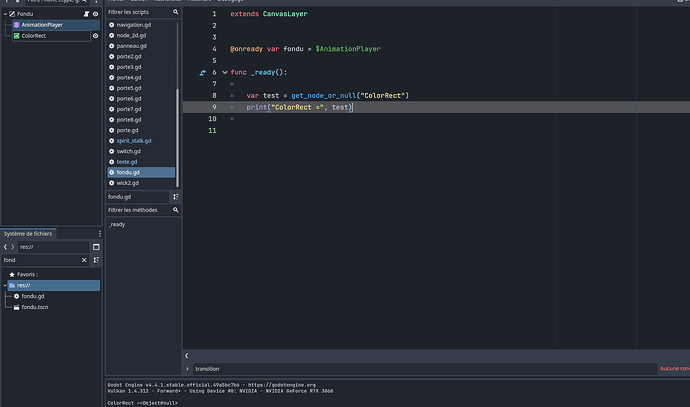Click the search icon in Filtrer les scripts

click(175, 11)
